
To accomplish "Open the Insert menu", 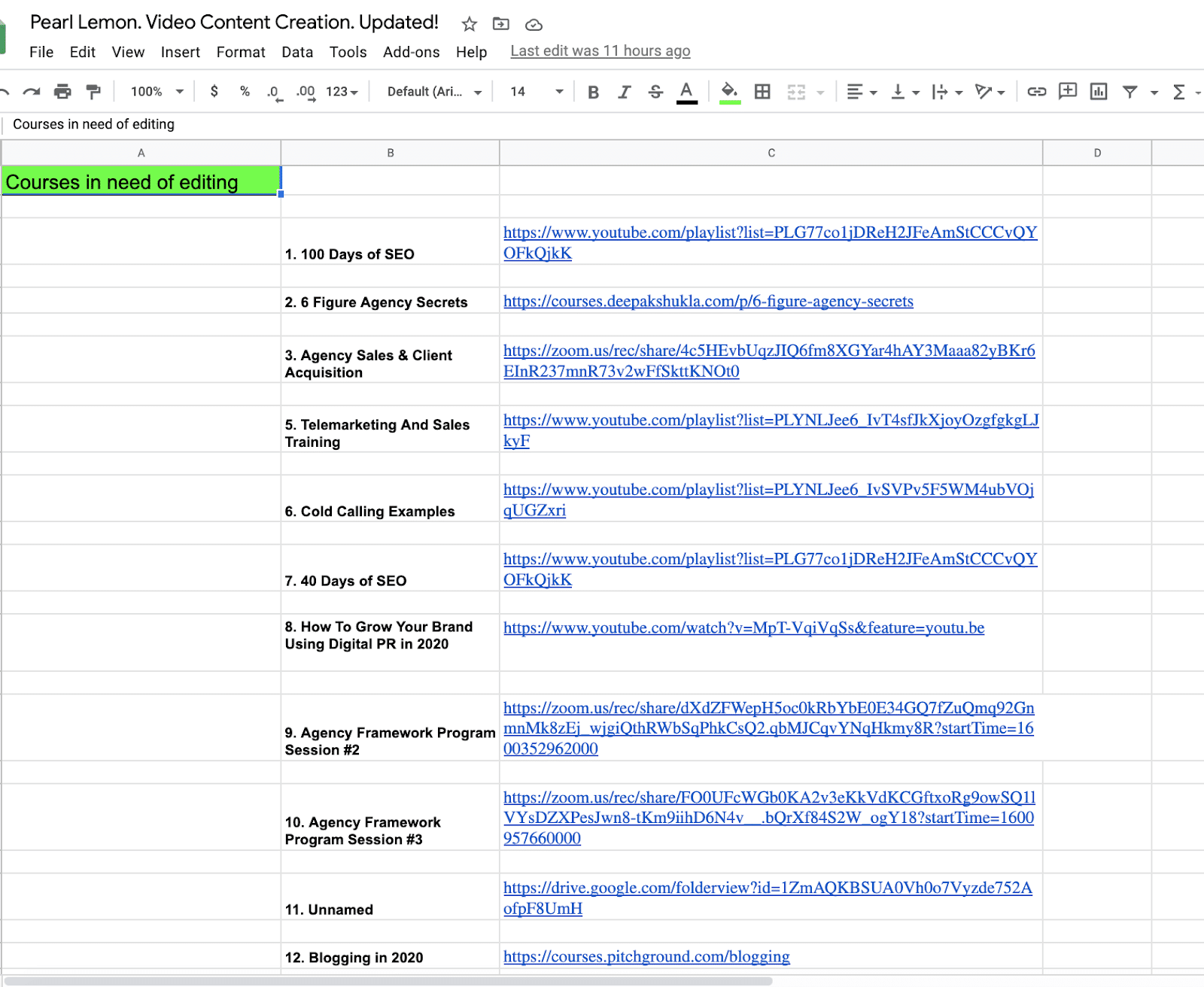I will point(181,52).
